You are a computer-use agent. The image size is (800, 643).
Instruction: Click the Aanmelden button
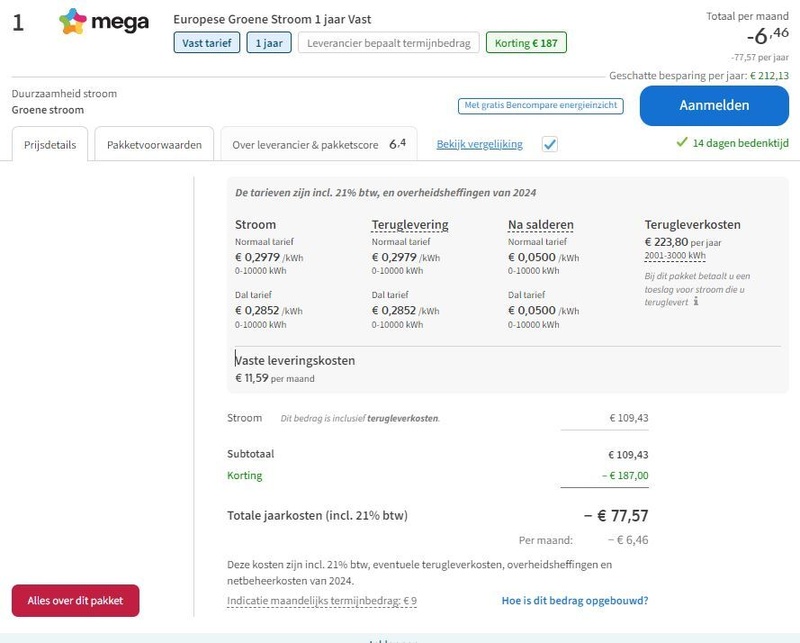(x=714, y=106)
